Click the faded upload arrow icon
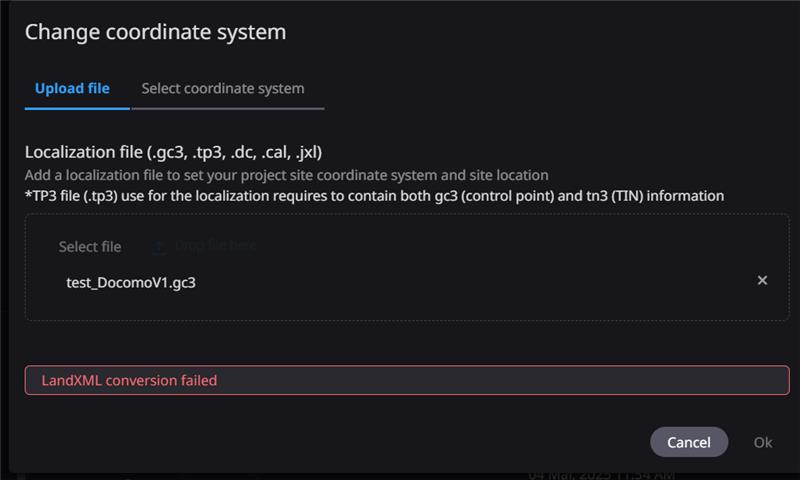Viewport: 800px width, 480px height. [159, 247]
